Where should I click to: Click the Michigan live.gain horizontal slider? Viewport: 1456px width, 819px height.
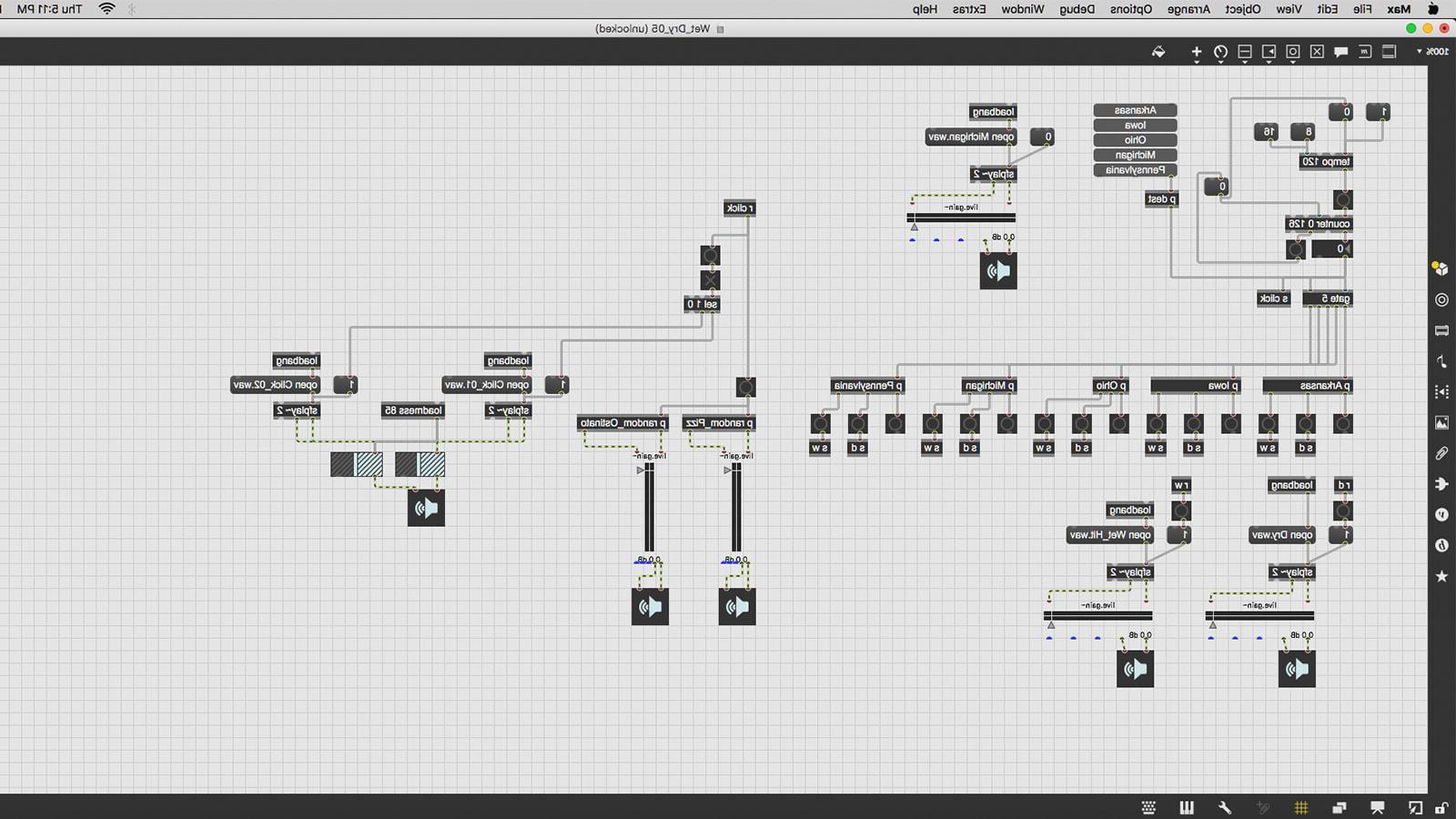(961, 218)
